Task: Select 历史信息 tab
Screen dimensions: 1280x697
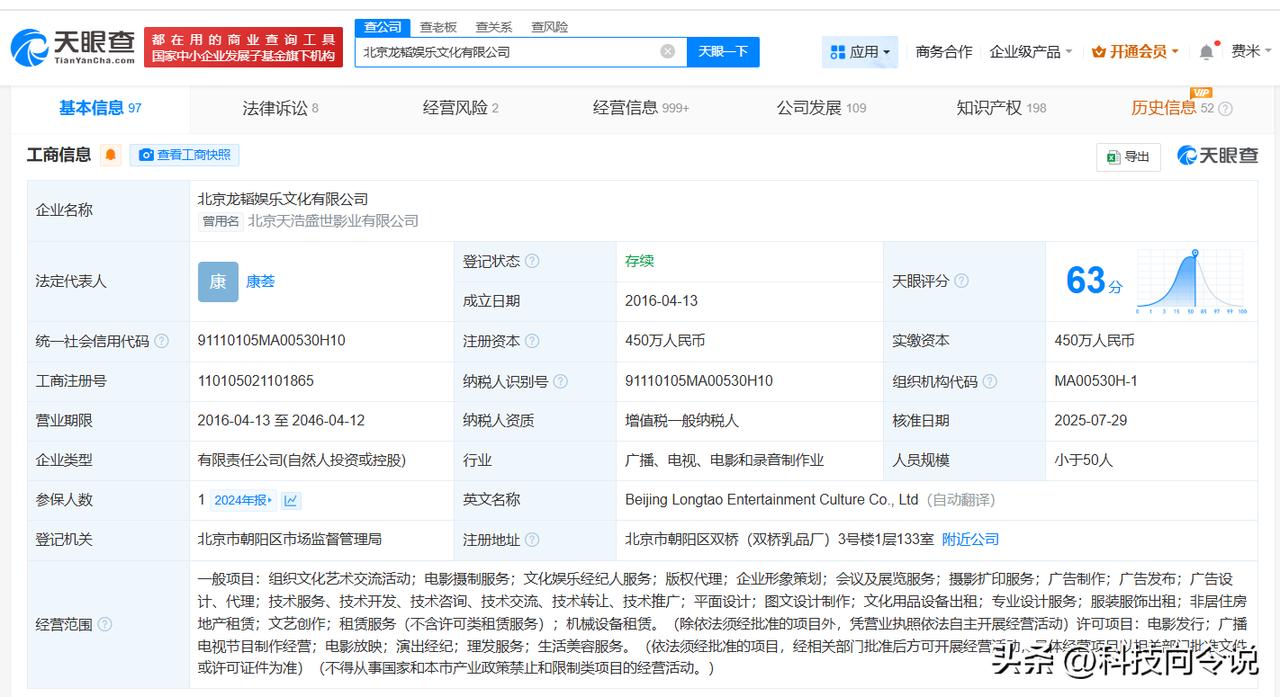Action: pyautogui.click(x=1172, y=108)
